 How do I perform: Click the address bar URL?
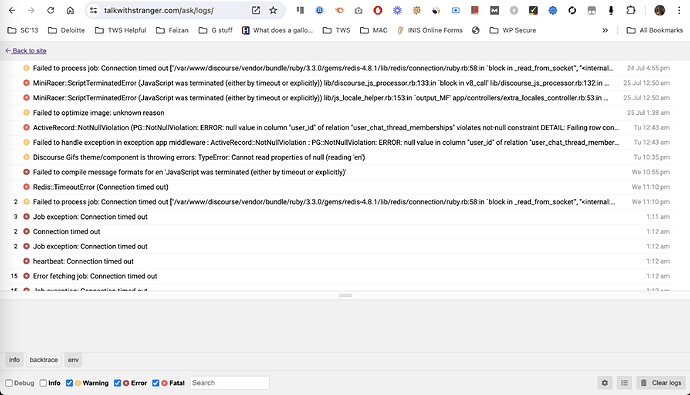[x=159, y=10]
